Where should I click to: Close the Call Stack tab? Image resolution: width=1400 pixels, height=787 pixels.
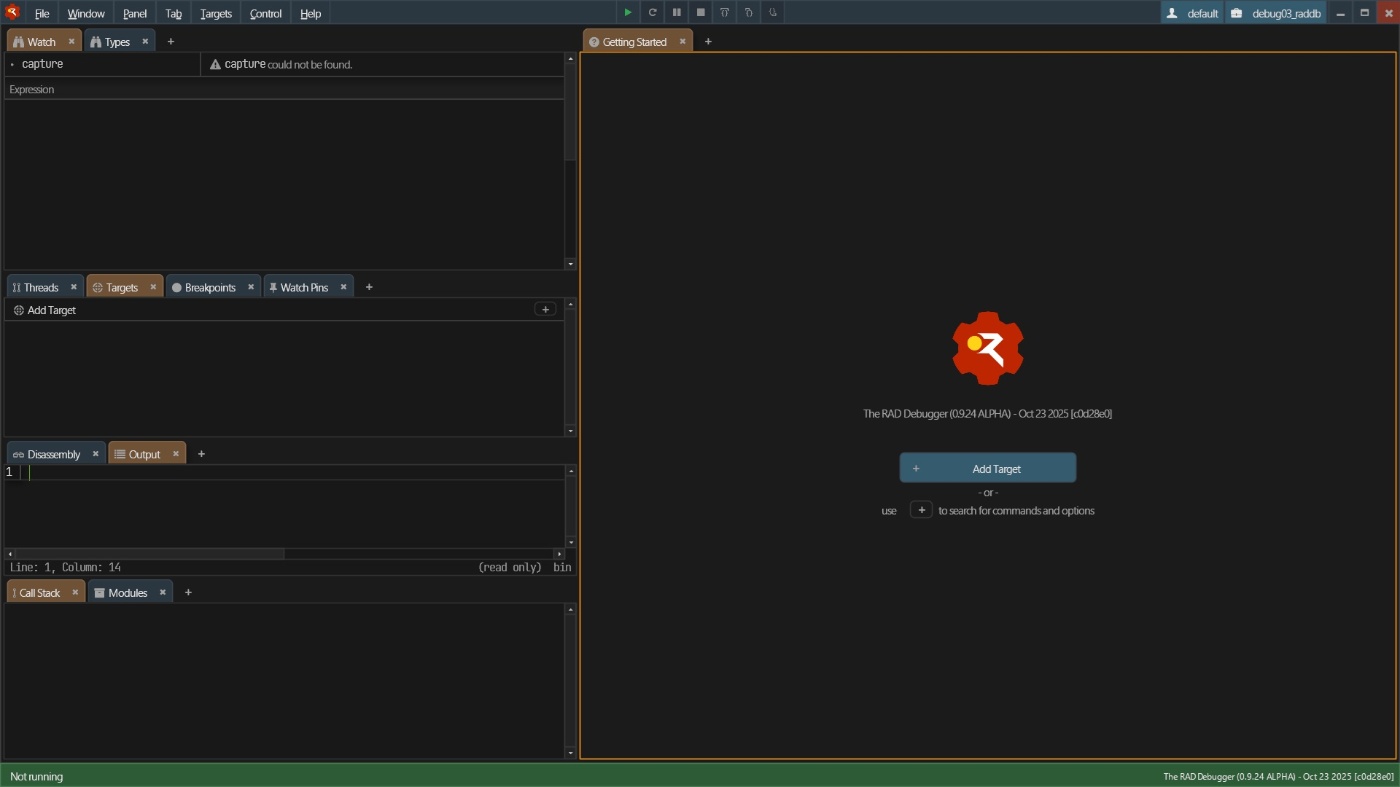tap(74, 592)
